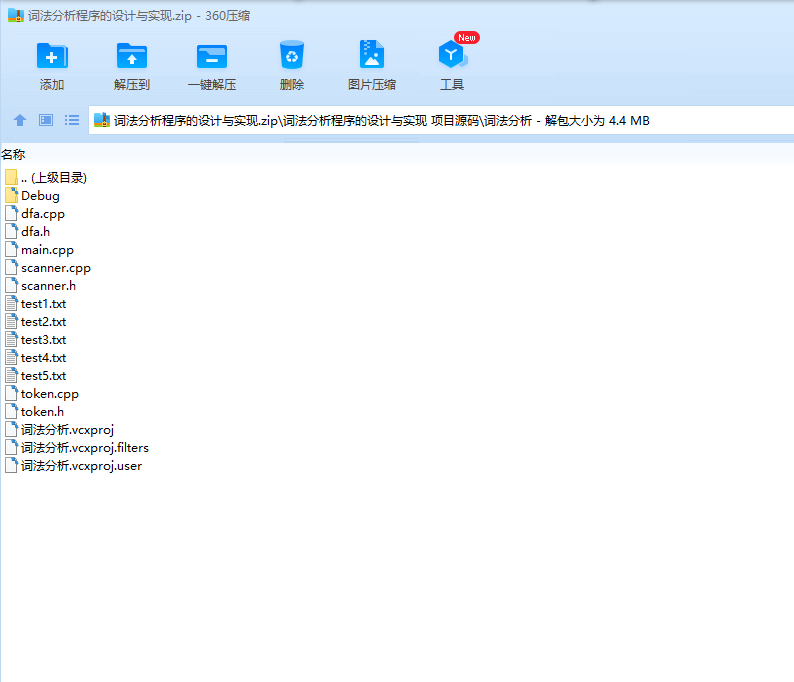Image resolution: width=794 pixels, height=682 pixels.
Task: Select the file main.cpp
Action: [39, 250]
